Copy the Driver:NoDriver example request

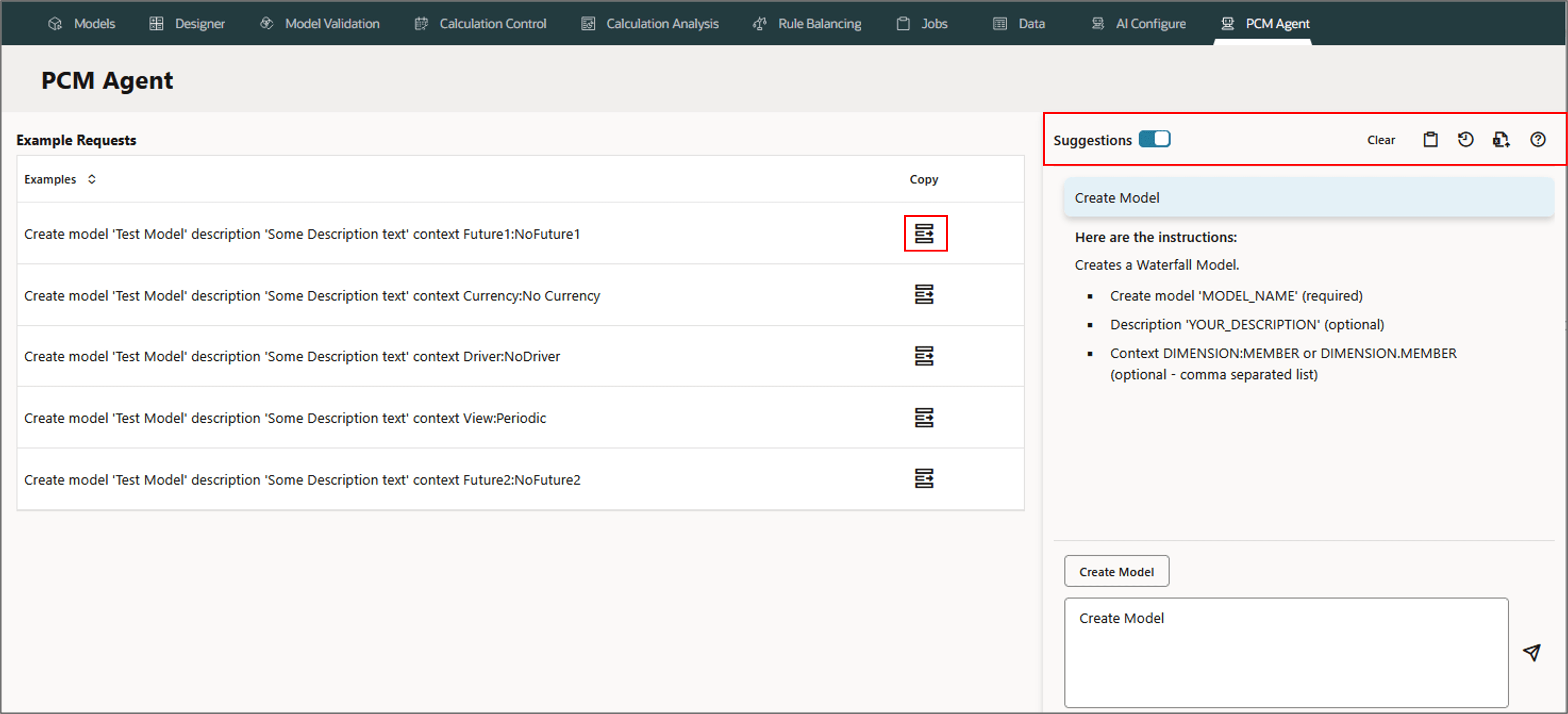click(x=924, y=356)
